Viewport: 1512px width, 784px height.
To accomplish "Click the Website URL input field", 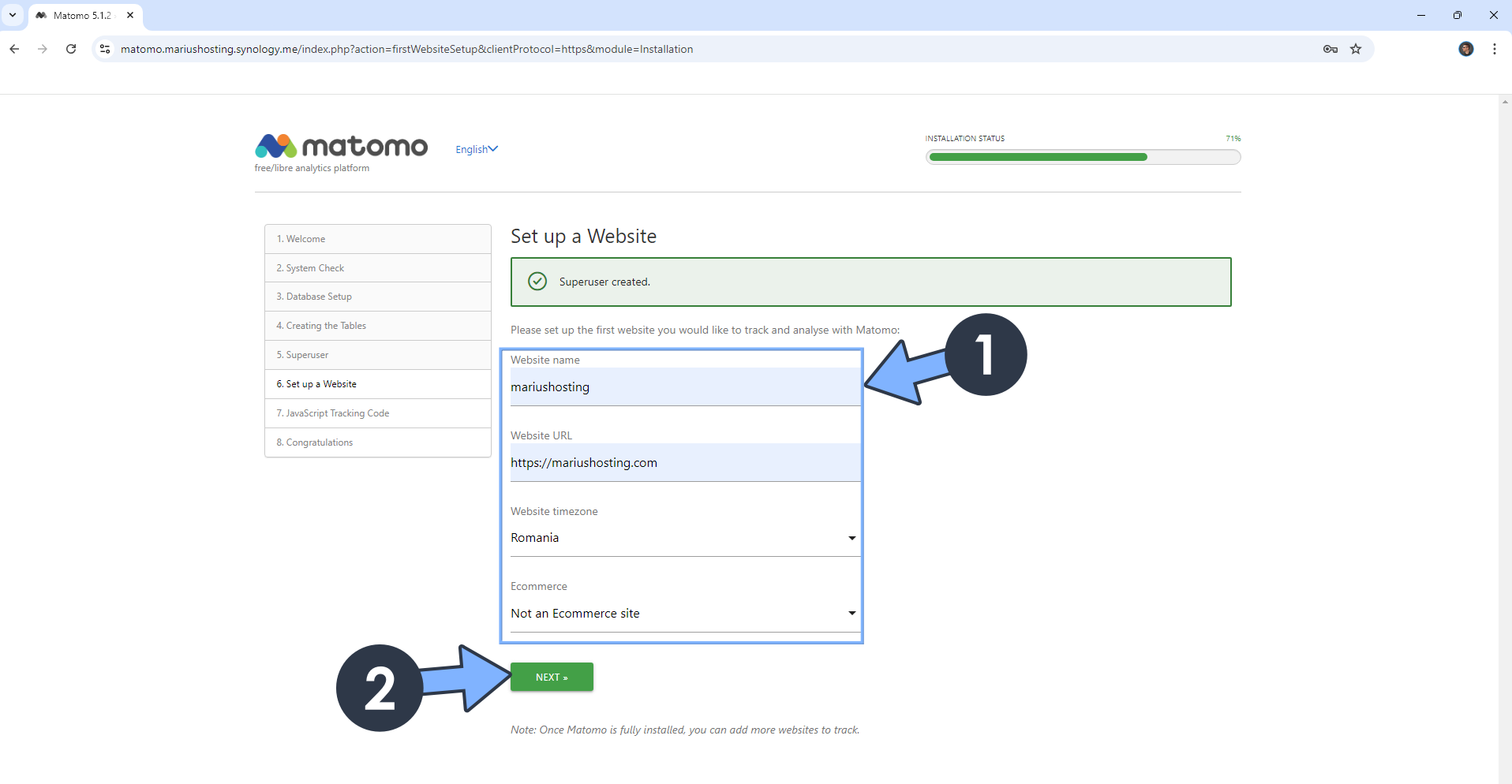I will [x=685, y=462].
